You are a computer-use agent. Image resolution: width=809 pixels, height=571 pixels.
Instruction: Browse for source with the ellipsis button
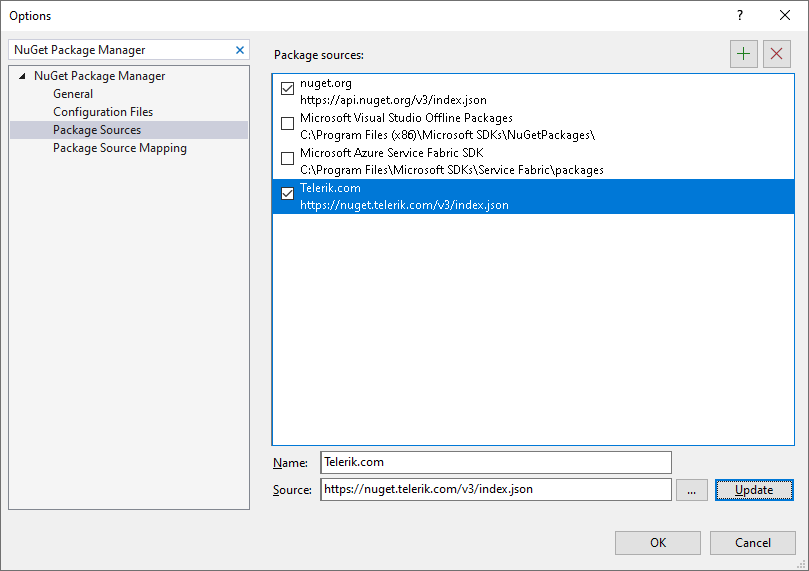coord(692,490)
